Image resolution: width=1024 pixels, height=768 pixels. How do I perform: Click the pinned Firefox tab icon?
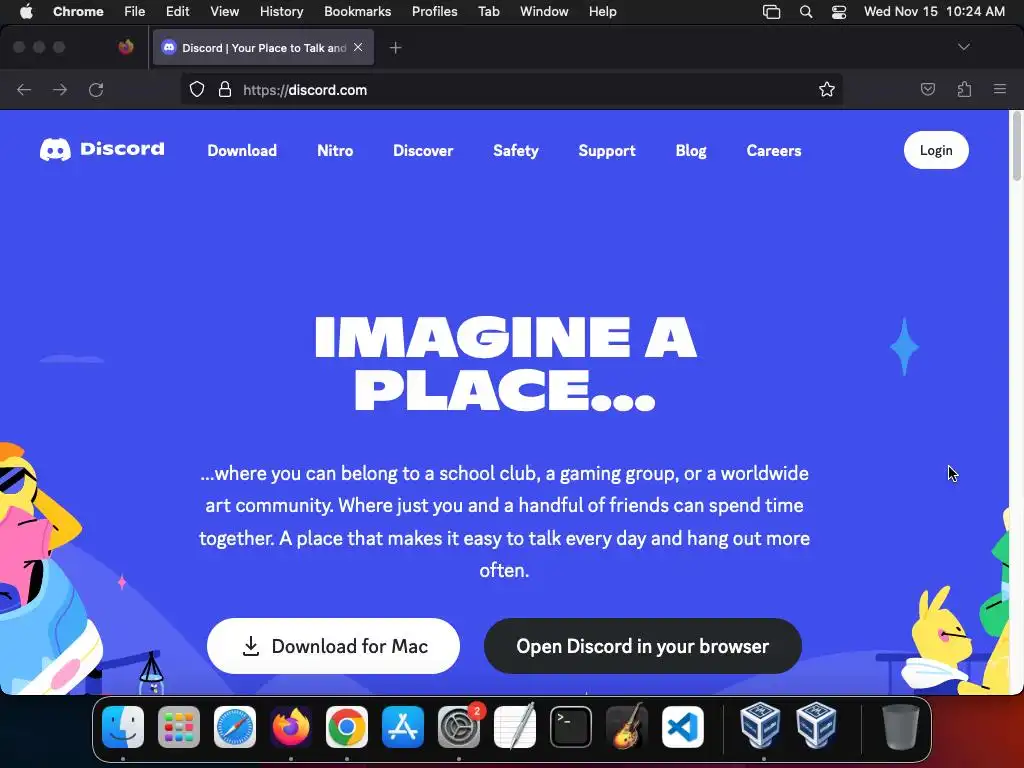[x=126, y=47]
